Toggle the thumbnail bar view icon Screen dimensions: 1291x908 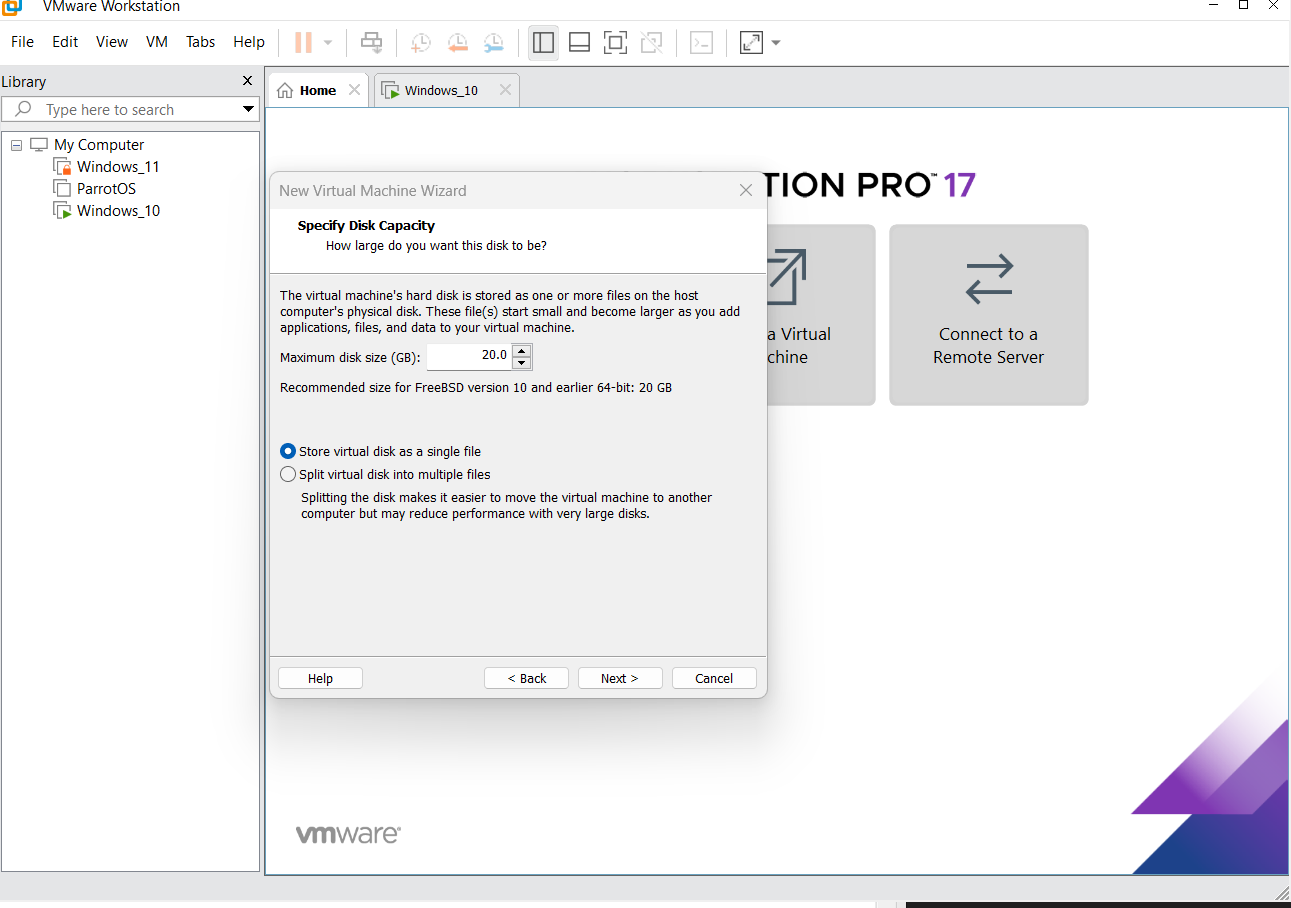pos(579,42)
